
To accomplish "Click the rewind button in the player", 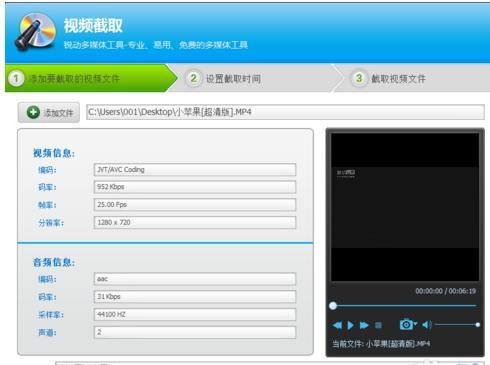I will (x=337, y=325).
